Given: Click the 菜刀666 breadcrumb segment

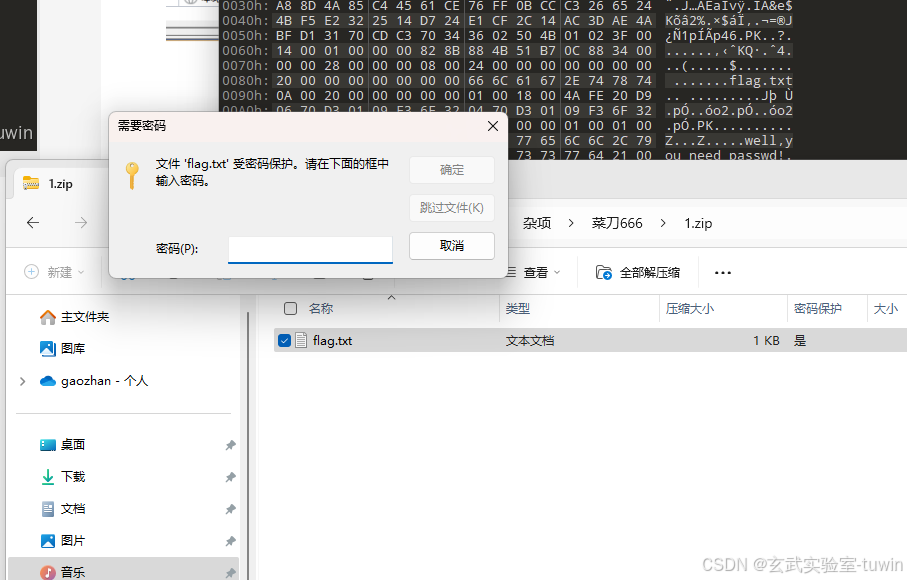Looking at the screenshot, I should (x=617, y=223).
